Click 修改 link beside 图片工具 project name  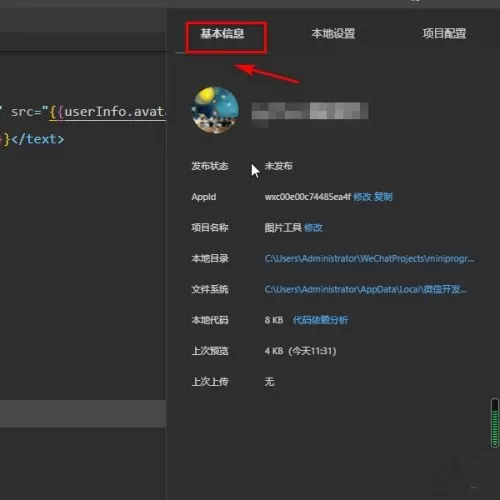[x=313, y=228]
